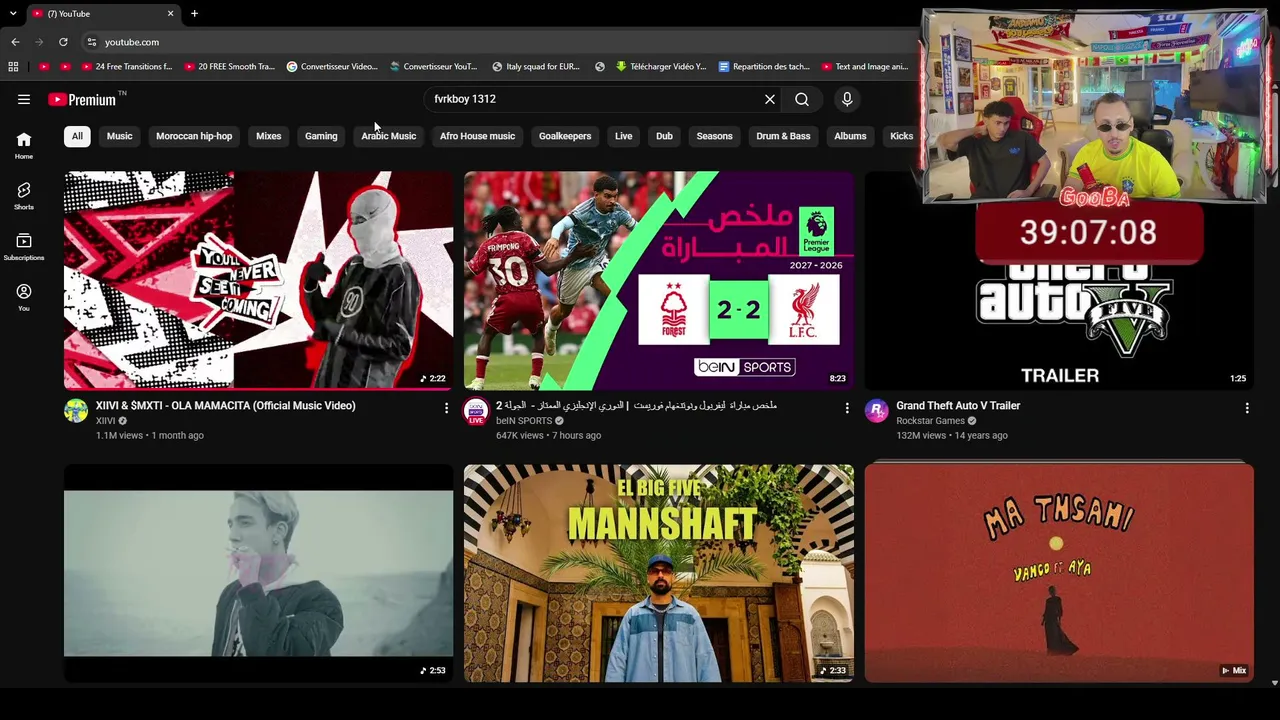
Task: Visit the Rockstar Games channel name link
Action: (930, 421)
